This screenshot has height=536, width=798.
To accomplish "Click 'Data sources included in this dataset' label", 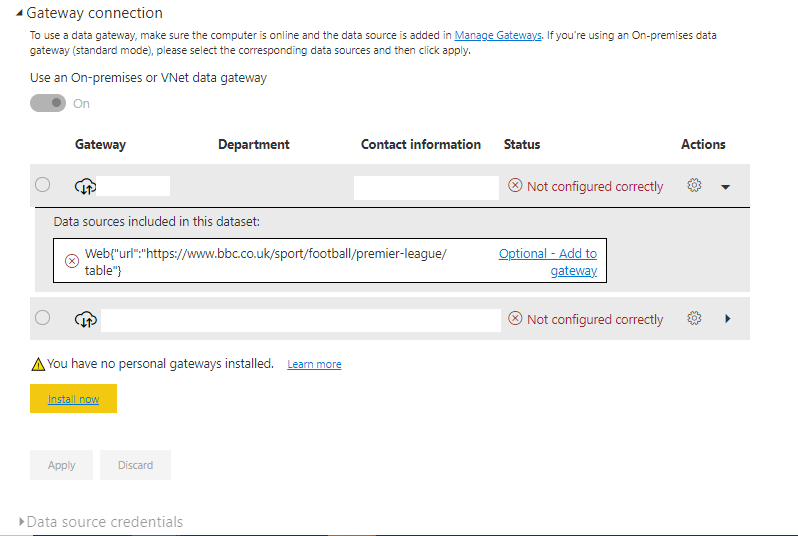I will [157, 221].
